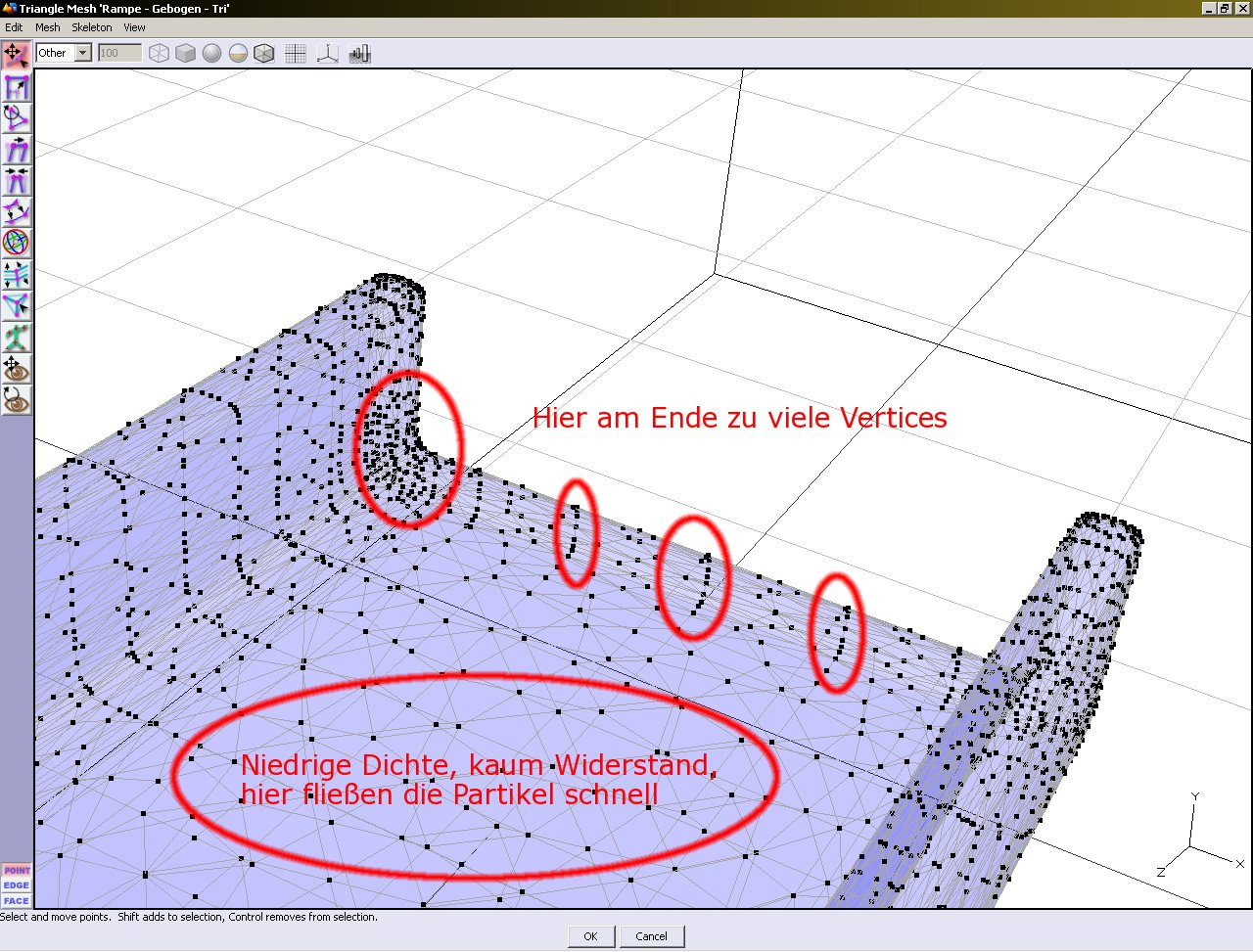Viewport: 1253px width, 952px height.
Task: Restore down the Triangle Mesh window
Action: (1225, 9)
